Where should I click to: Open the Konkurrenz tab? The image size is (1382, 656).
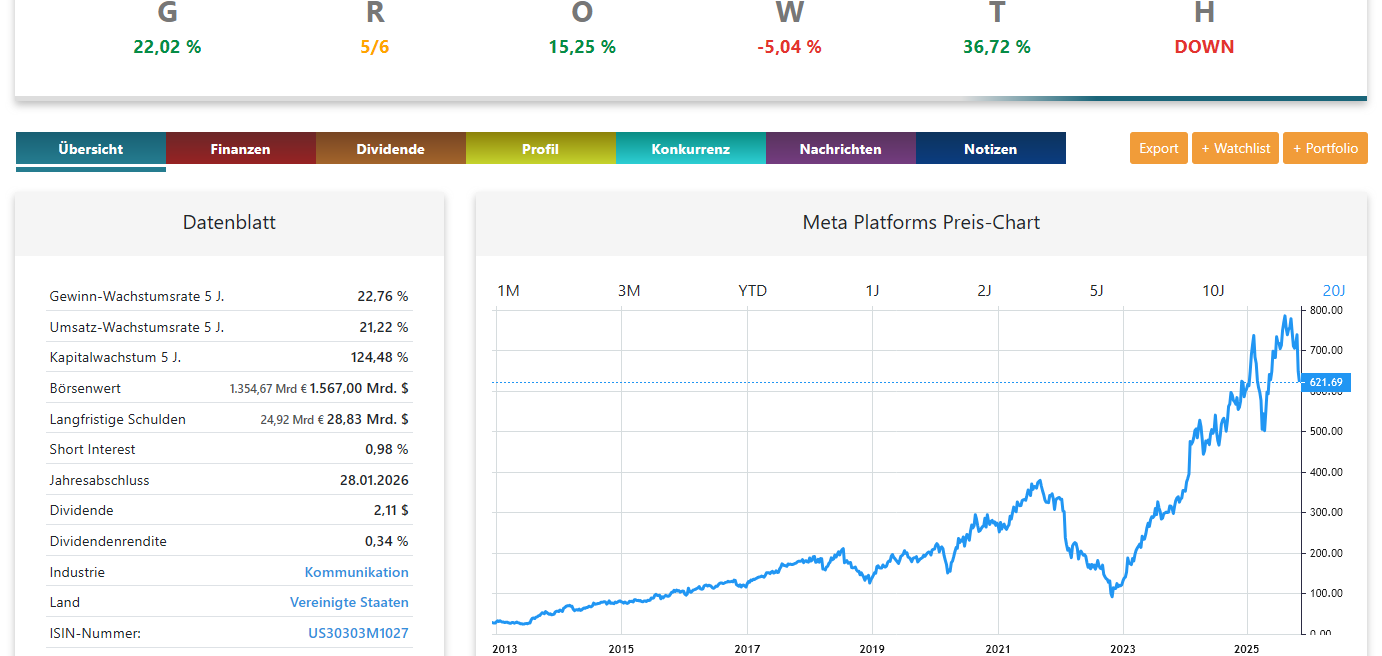point(690,149)
